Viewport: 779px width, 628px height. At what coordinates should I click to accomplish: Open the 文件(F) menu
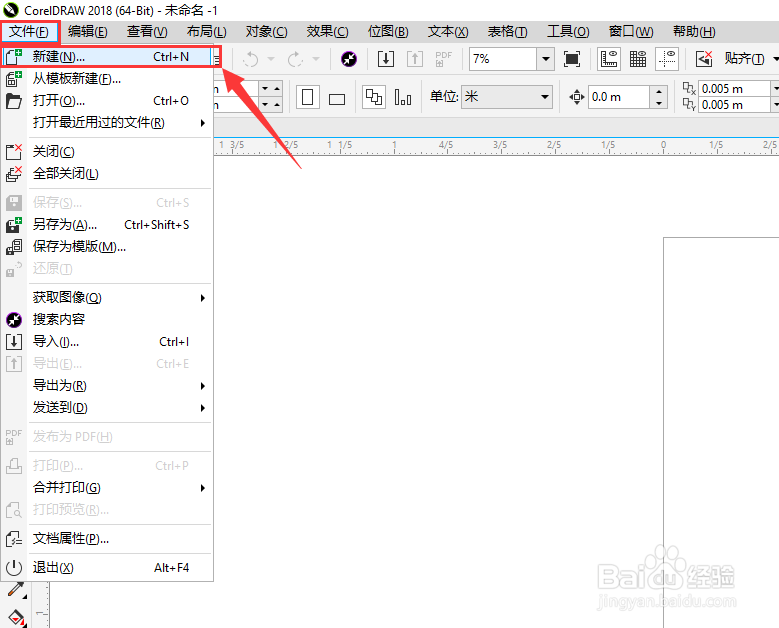[29, 32]
